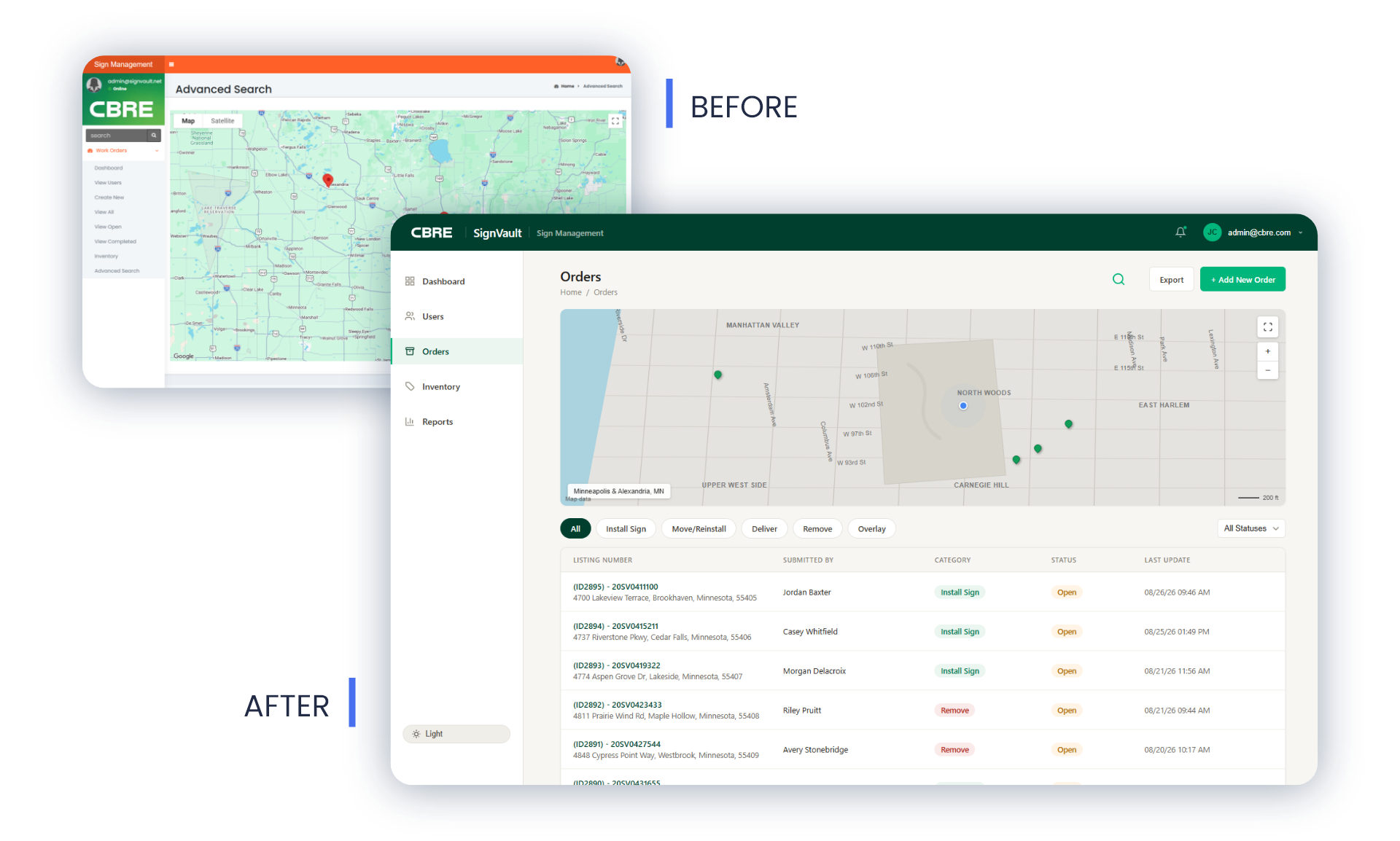Click fullscreen icon on the old Advanced Search map
The height and width of the screenshot is (841, 1400).
point(615,121)
